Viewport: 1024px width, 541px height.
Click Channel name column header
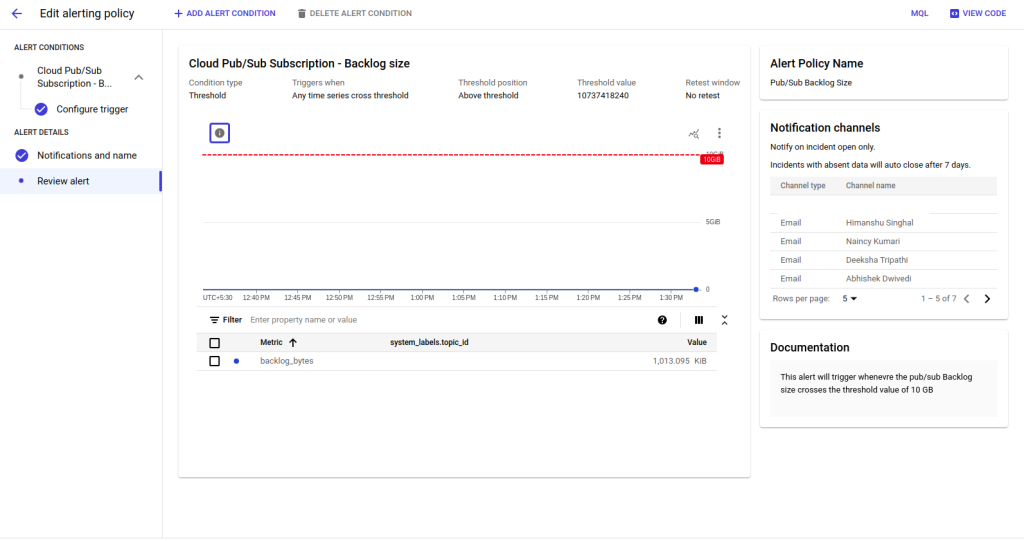point(871,186)
